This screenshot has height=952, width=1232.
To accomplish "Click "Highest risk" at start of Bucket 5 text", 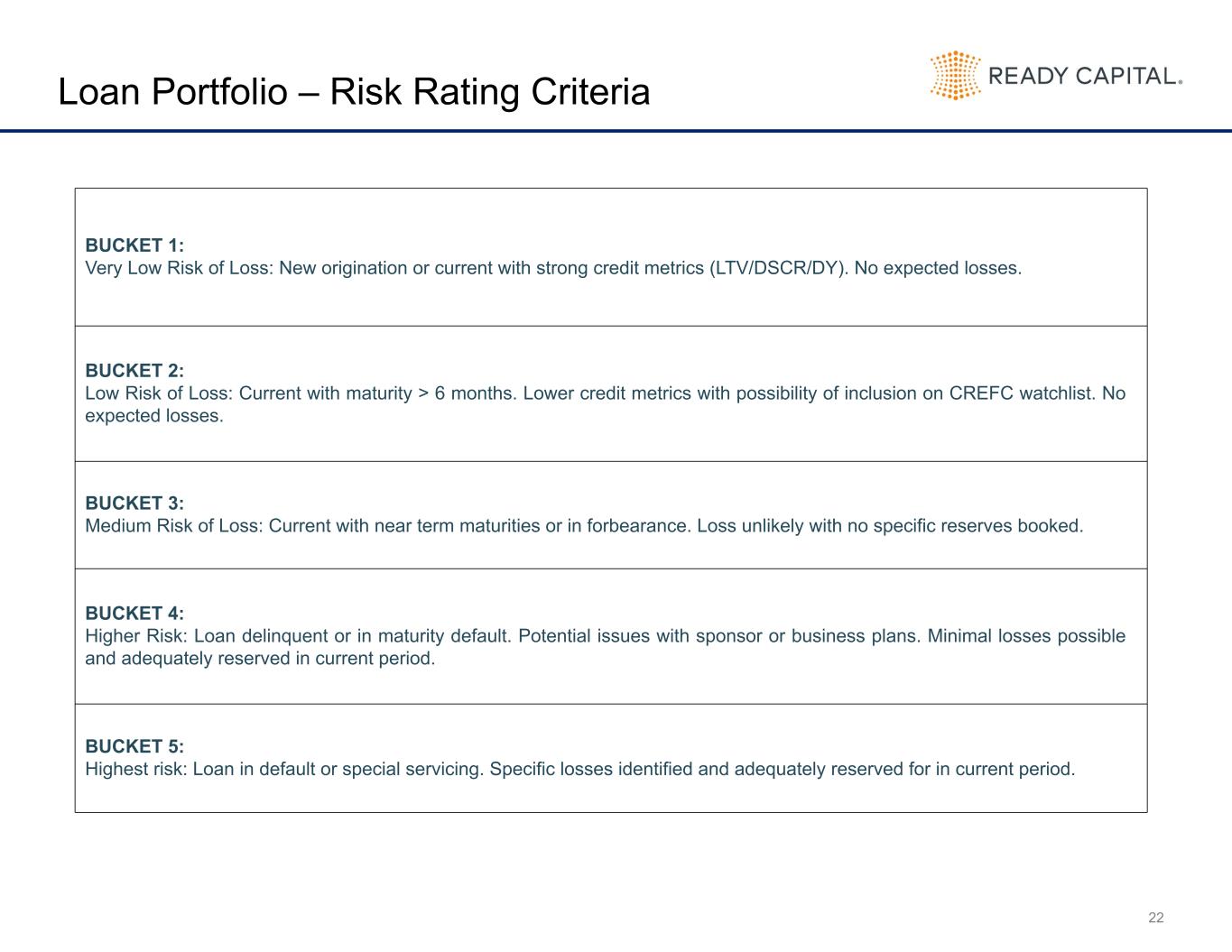I will pyautogui.click(x=135, y=770).
